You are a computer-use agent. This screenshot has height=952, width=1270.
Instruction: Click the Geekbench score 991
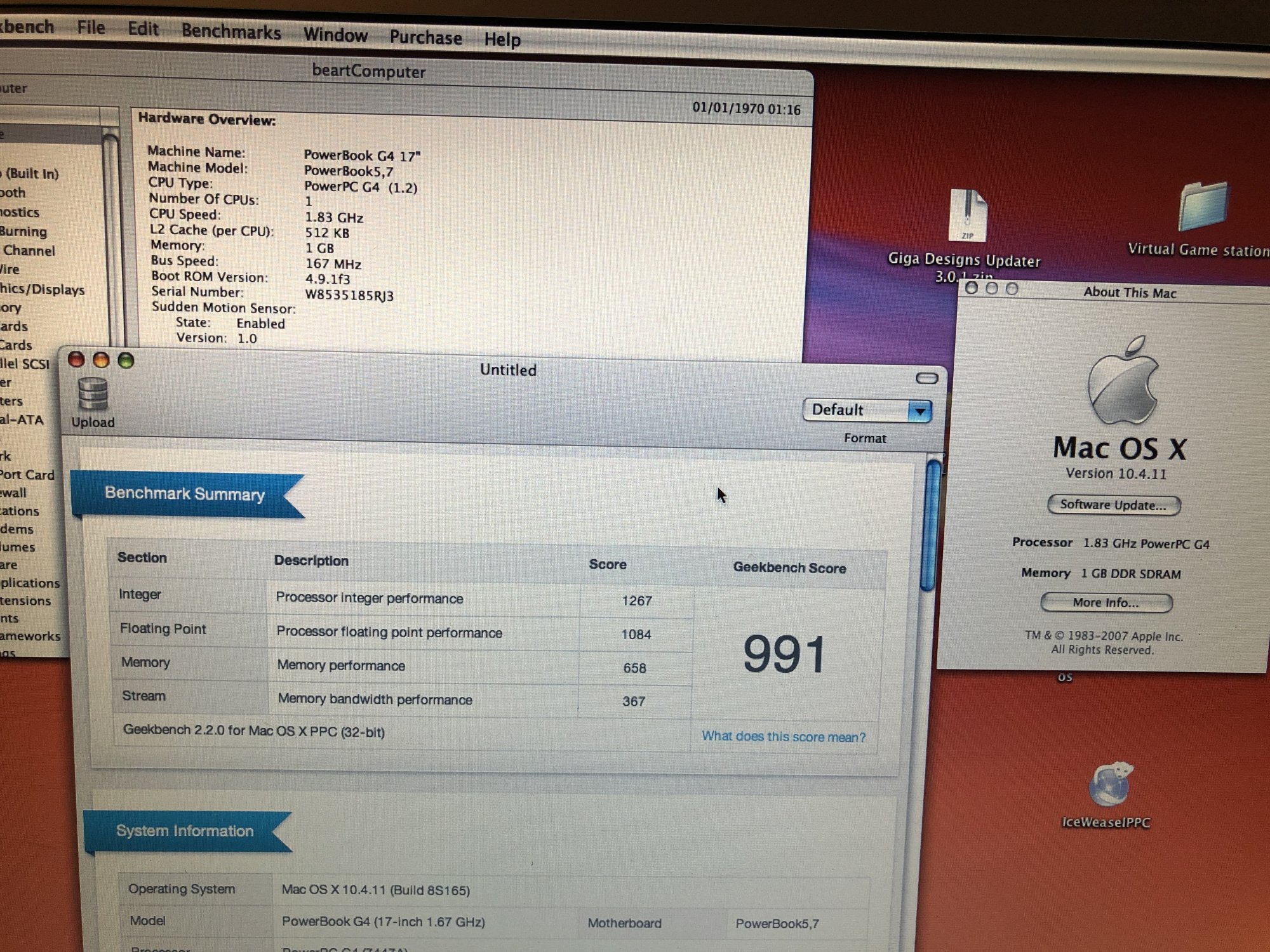tap(785, 654)
